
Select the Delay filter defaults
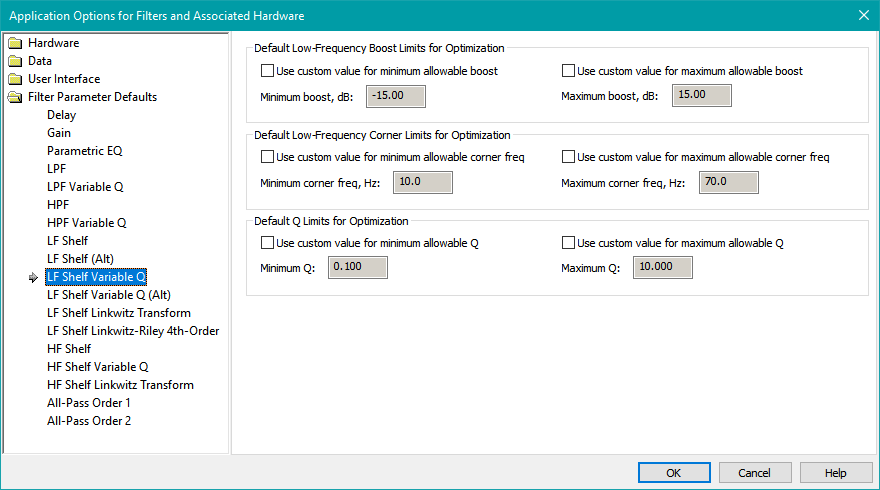click(61, 115)
